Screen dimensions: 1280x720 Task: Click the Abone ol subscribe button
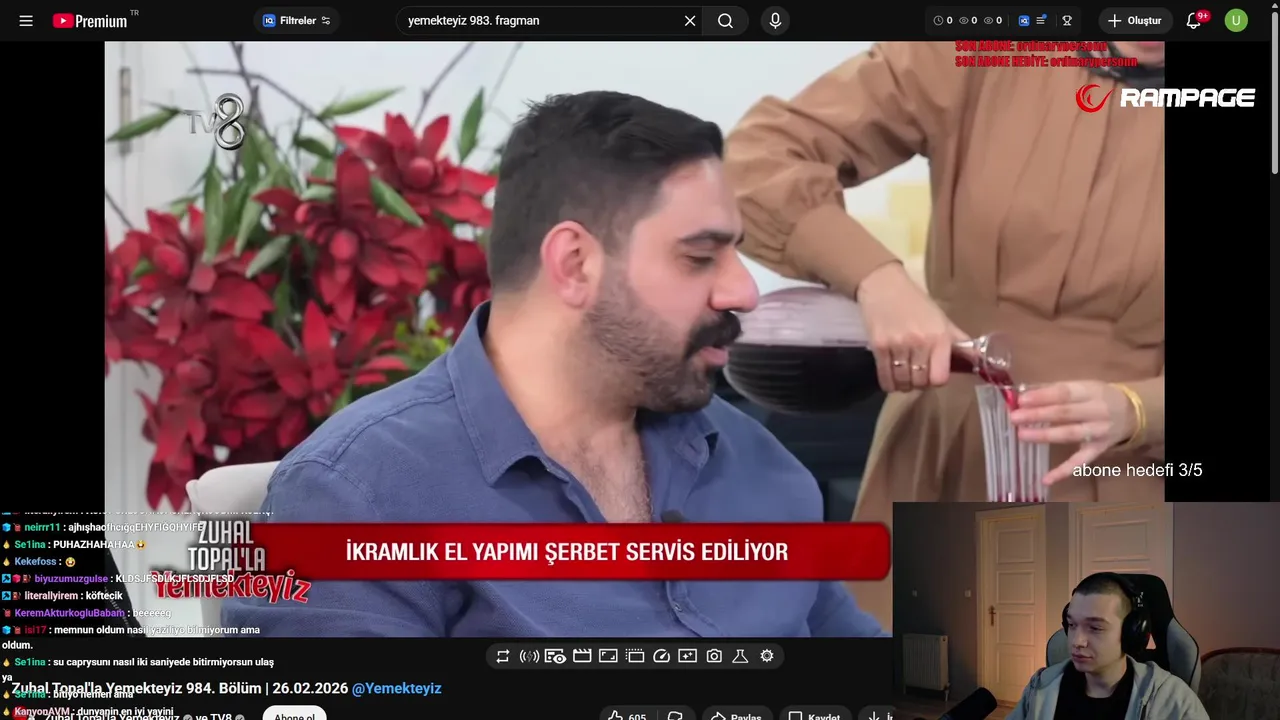tap(294, 714)
